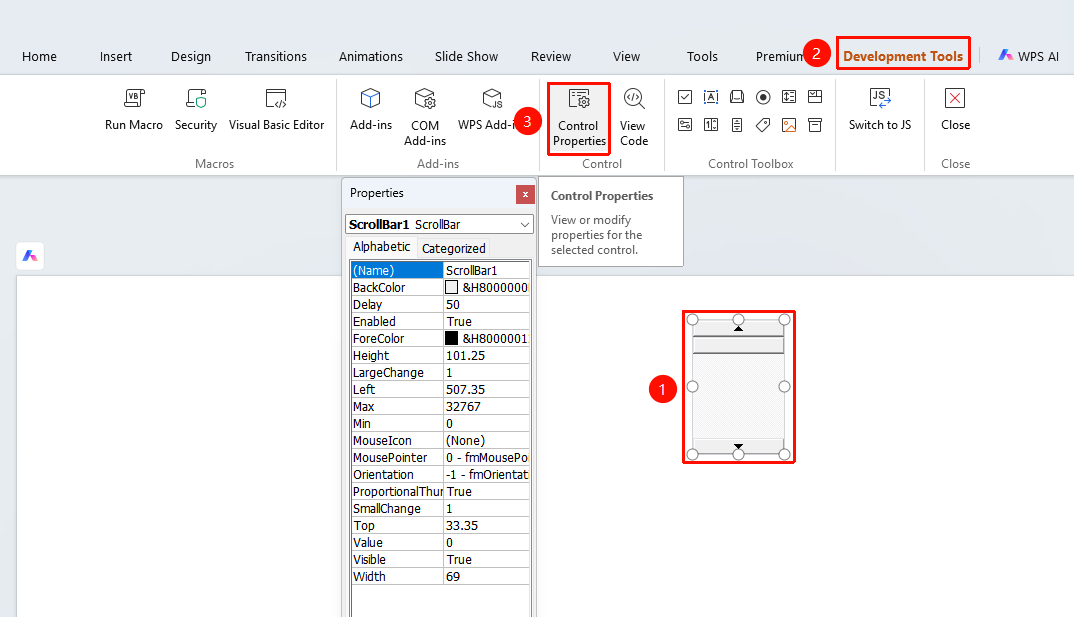
Task: Open the Slide Show tab
Action: 466,56
